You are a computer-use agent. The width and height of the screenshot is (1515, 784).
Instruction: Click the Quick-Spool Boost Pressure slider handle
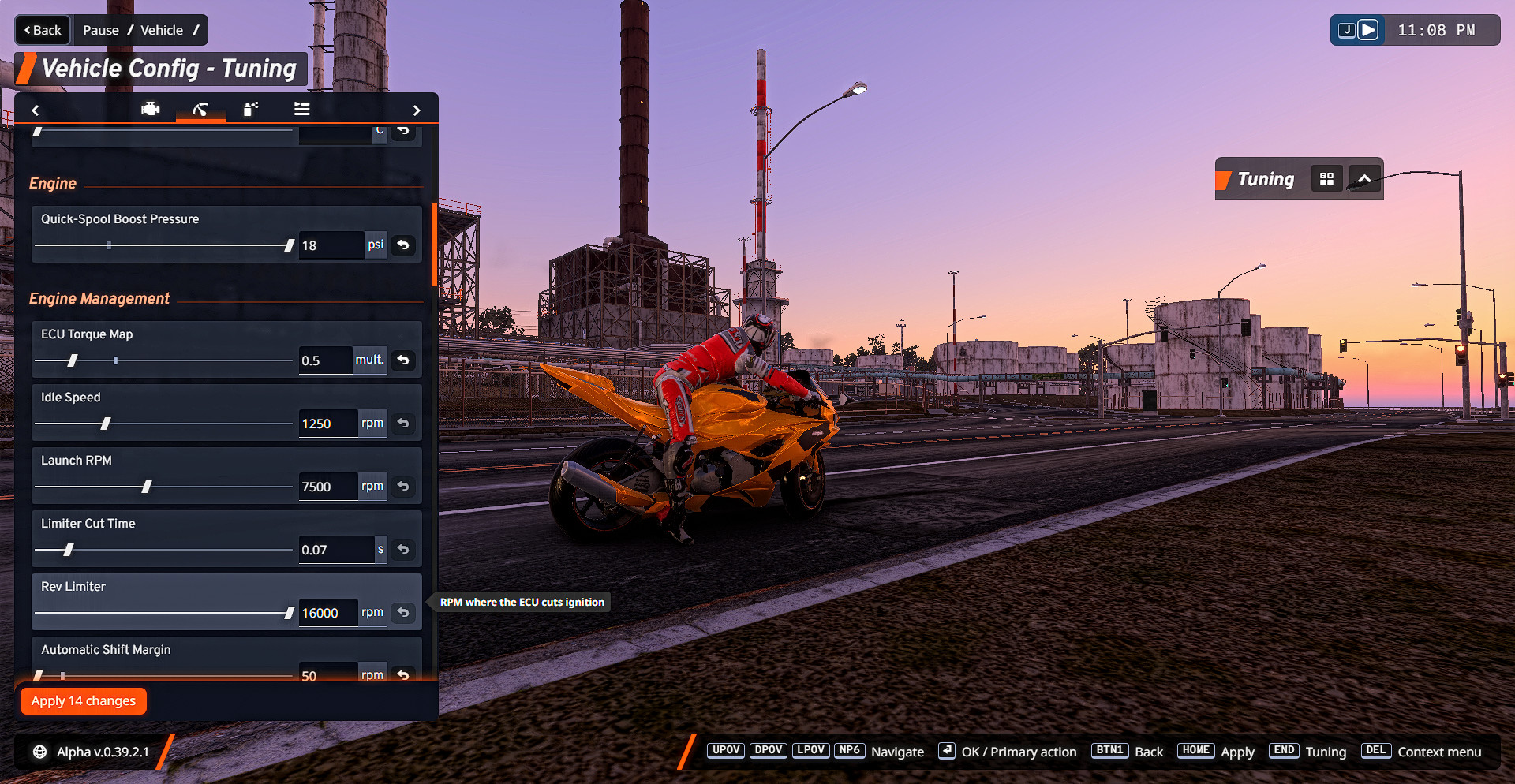click(290, 245)
